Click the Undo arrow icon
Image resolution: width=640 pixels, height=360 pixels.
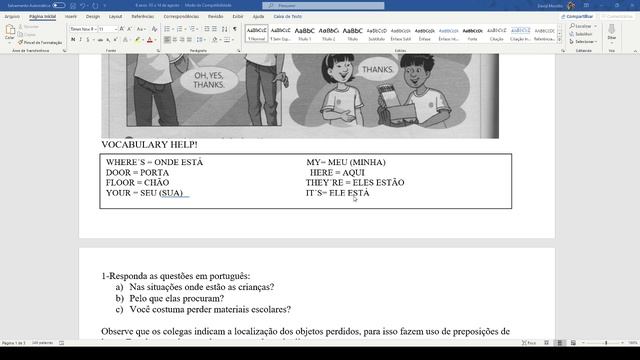83,6
